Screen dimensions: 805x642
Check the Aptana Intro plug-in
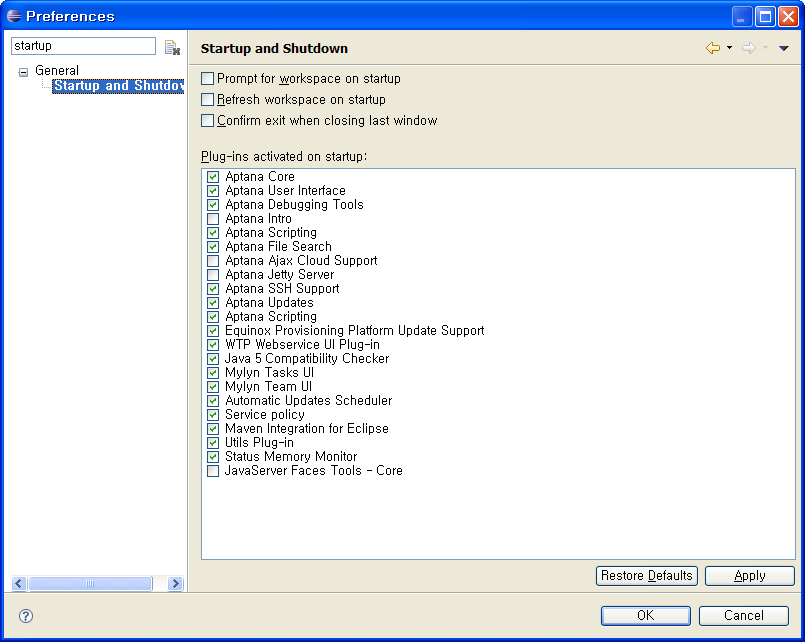(x=213, y=219)
